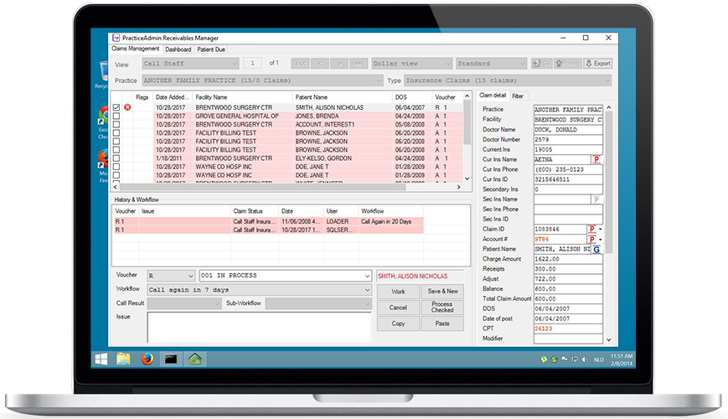Go to first page with the |<< button

click(x=300, y=64)
